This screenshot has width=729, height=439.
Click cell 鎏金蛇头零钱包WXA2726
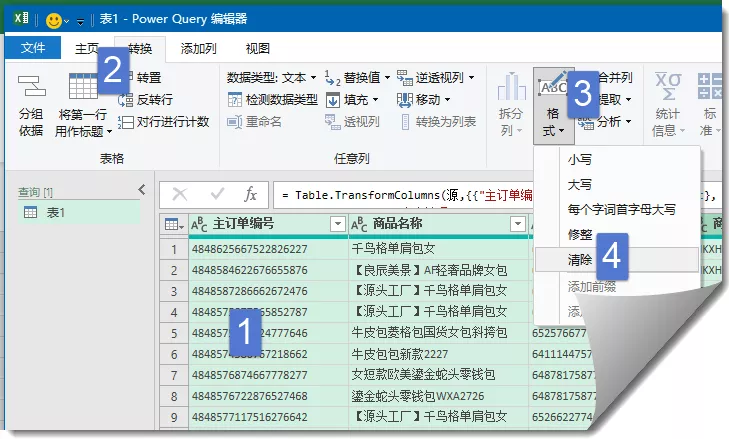pos(438,396)
